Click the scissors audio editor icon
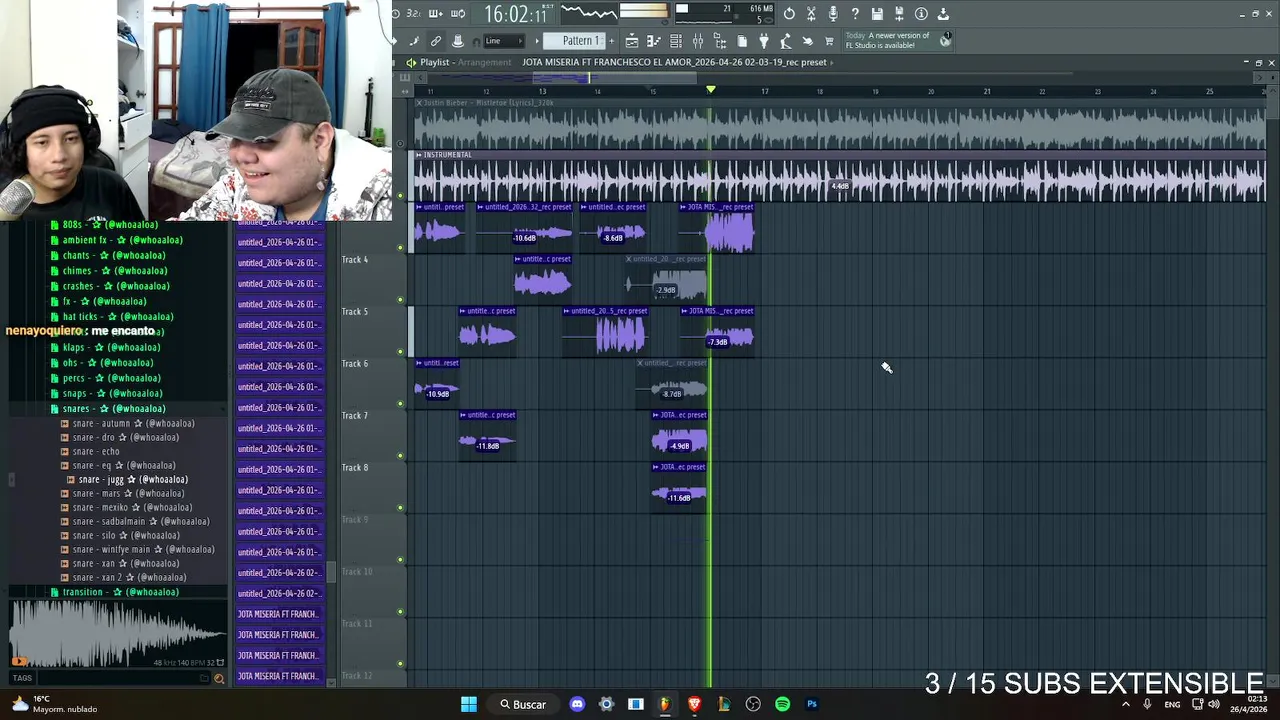This screenshot has width=1280, height=720. pyautogui.click(x=811, y=14)
